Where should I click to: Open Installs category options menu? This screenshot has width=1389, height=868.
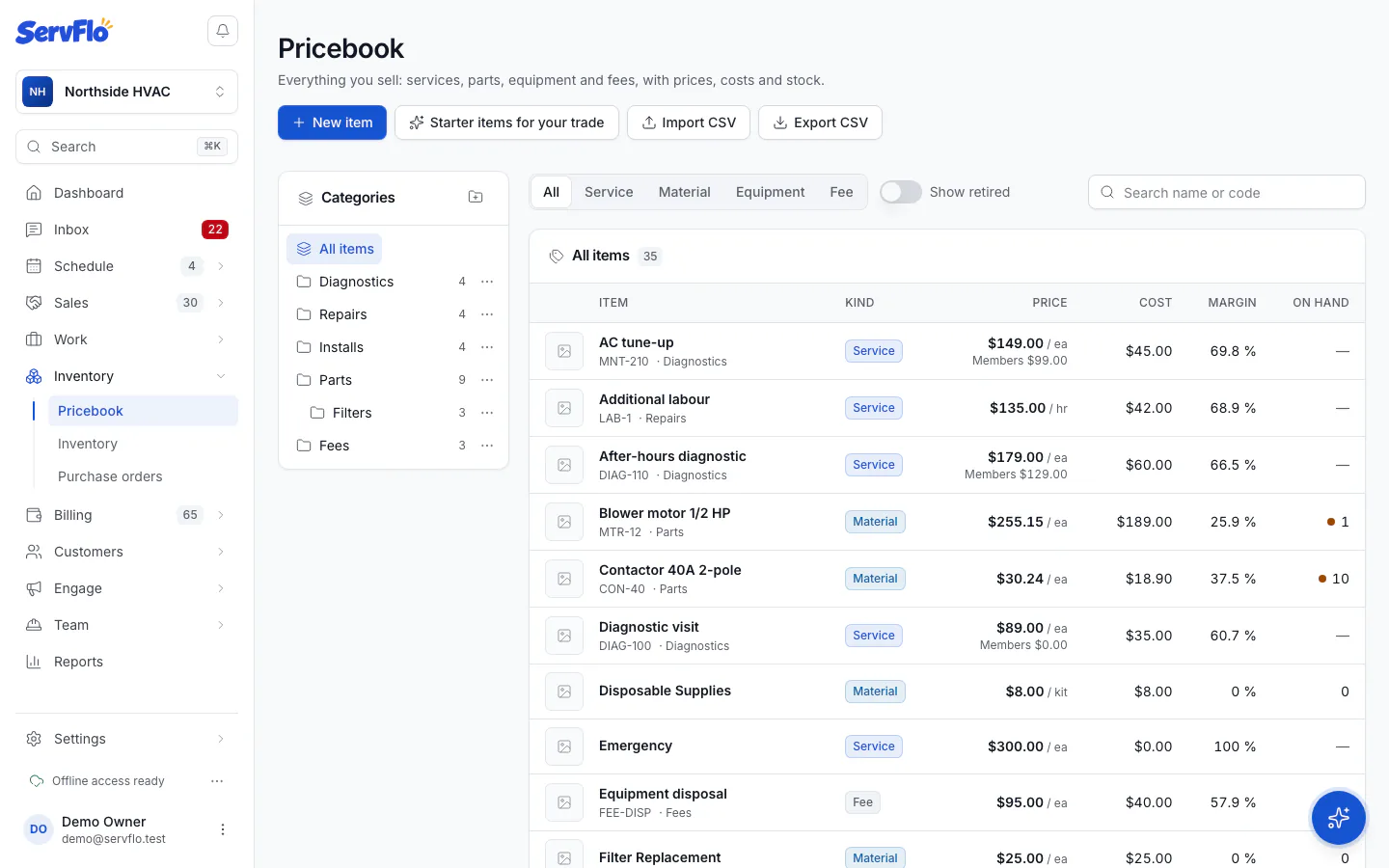click(x=487, y=347)
